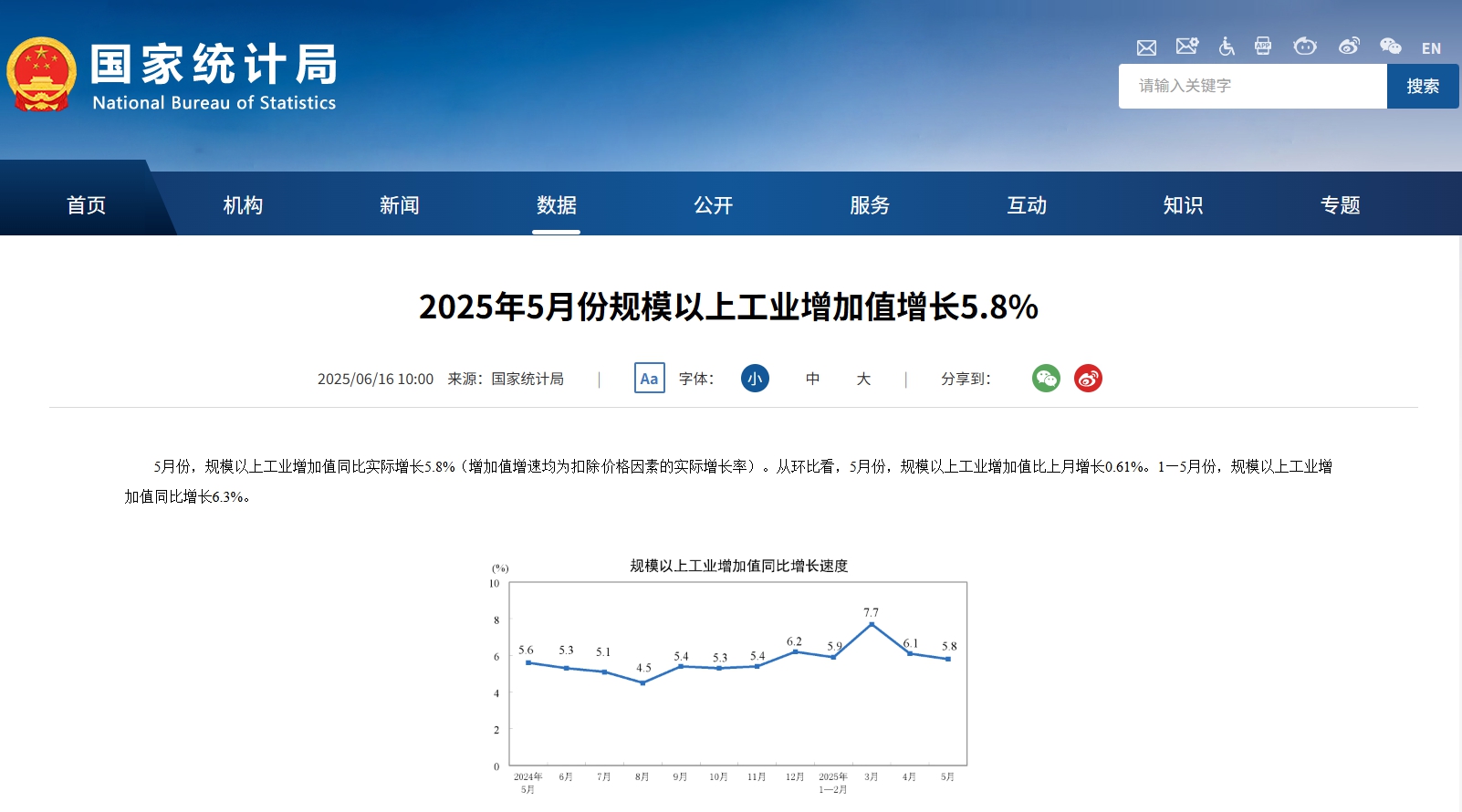The image size is (1462, 812).
Task: Enable accessibility mode via wheelchair icon
Action: pos(1227,47)
